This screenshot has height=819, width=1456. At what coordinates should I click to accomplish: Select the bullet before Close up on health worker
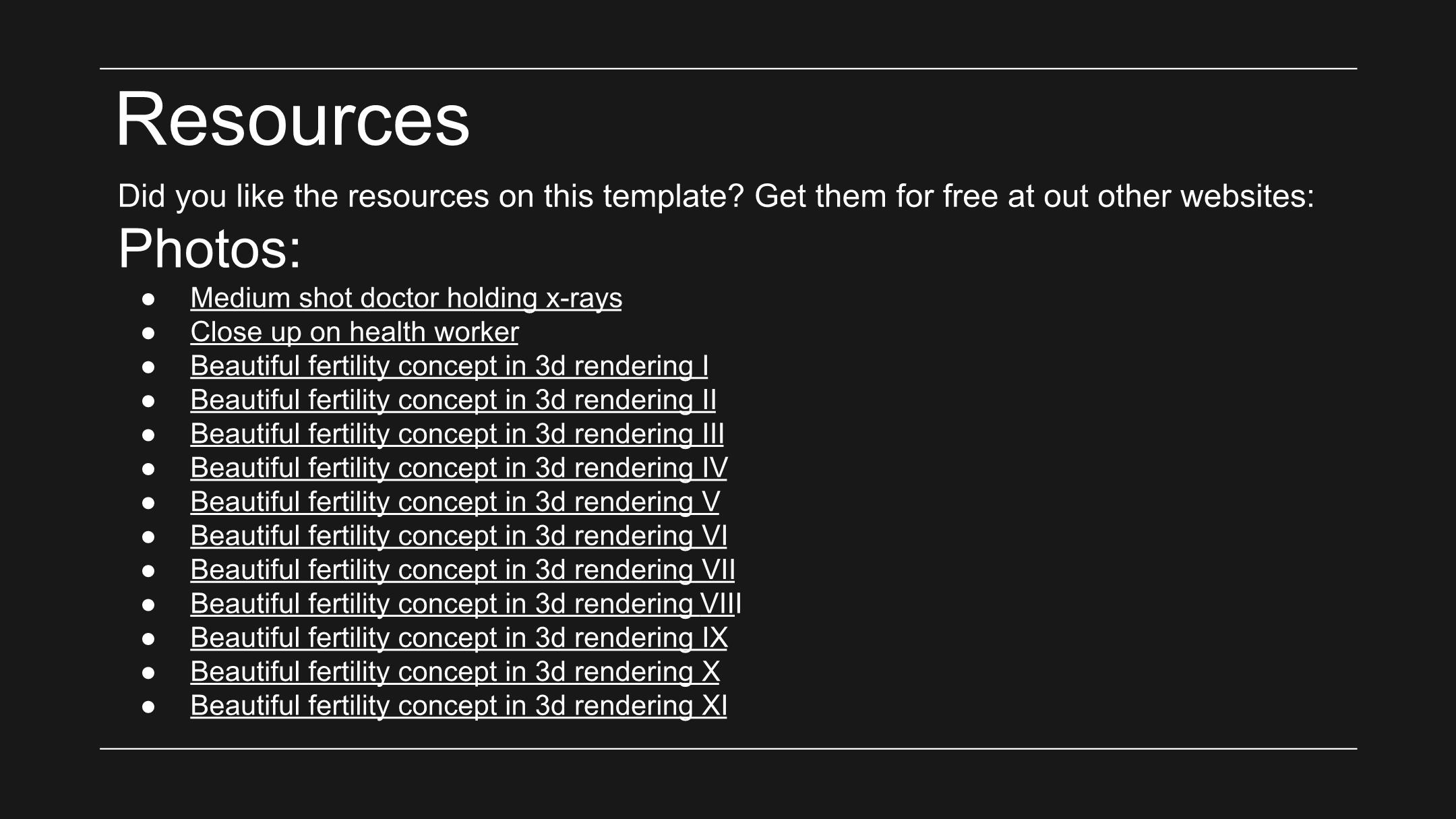pos(148,333)
